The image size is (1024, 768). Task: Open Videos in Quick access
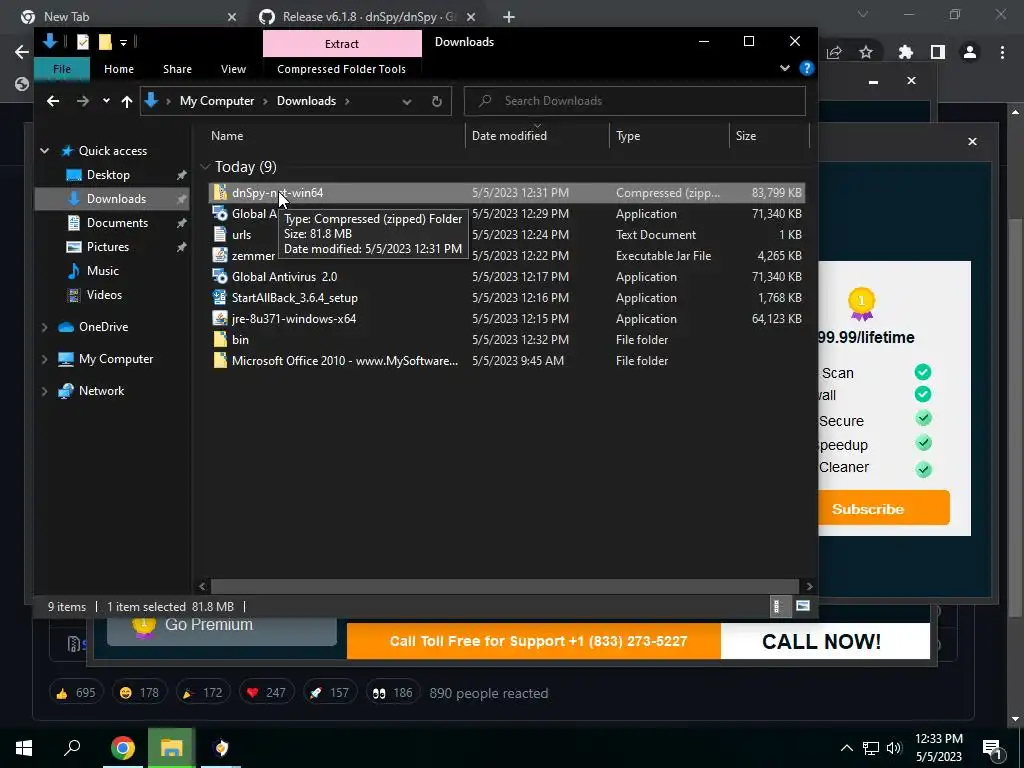104,295
